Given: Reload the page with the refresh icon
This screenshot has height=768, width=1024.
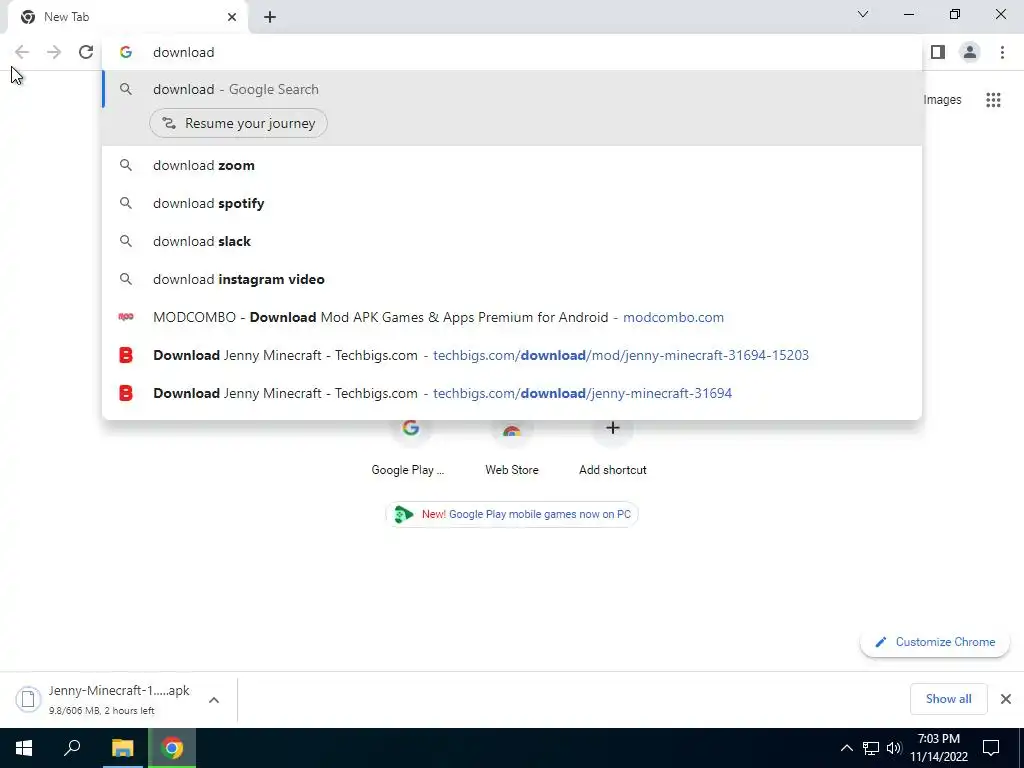Looking at the screenshot, I should [86, 52].
